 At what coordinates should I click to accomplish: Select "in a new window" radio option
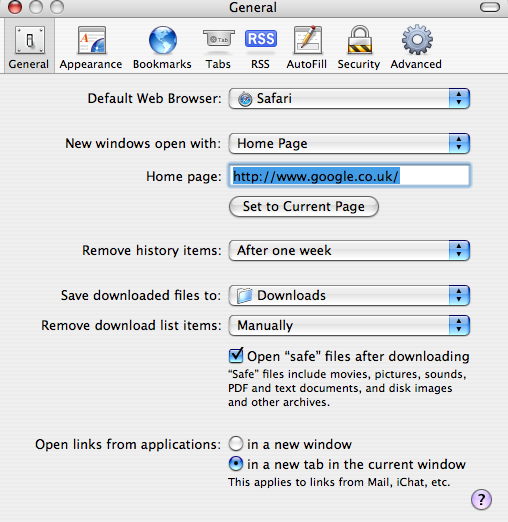pyautogui.click(x=236, y=444)
